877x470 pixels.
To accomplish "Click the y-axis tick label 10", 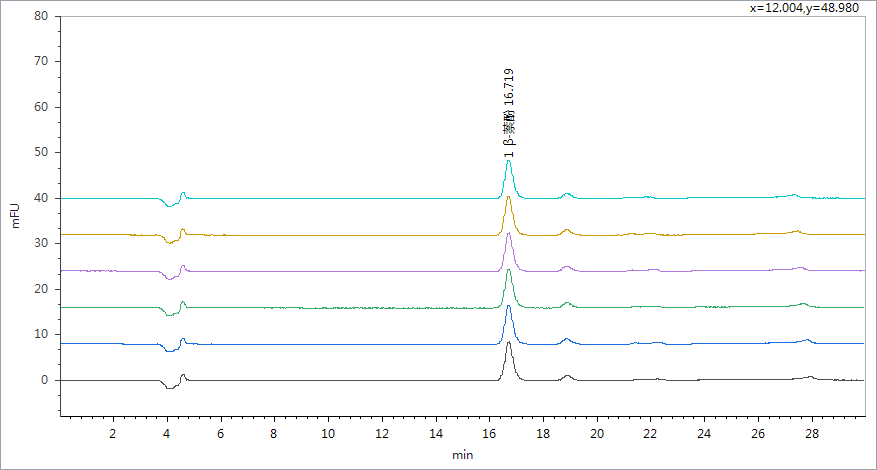I will (43, 335).
